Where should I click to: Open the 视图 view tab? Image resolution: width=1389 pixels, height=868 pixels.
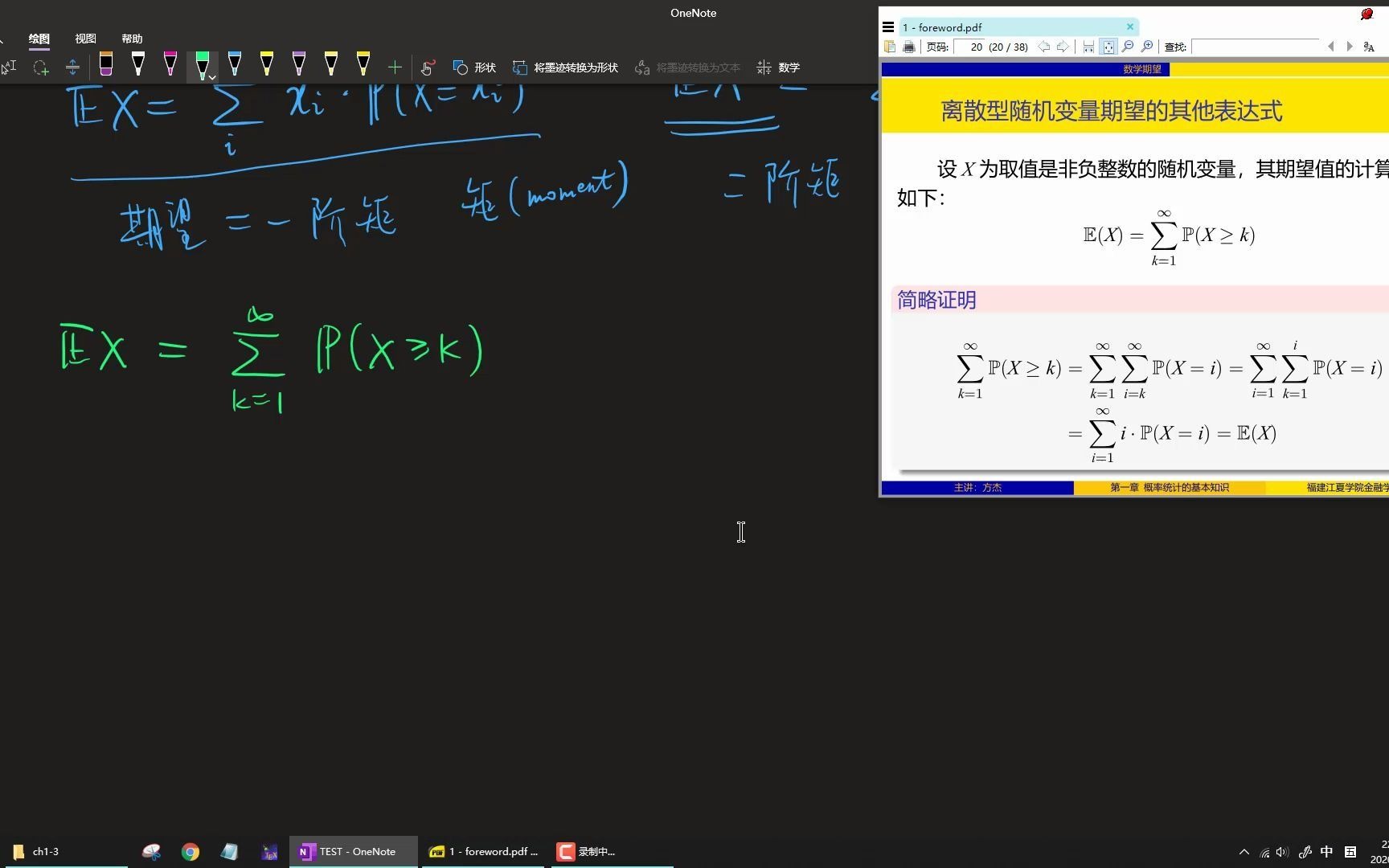click(x=85, y=39)
